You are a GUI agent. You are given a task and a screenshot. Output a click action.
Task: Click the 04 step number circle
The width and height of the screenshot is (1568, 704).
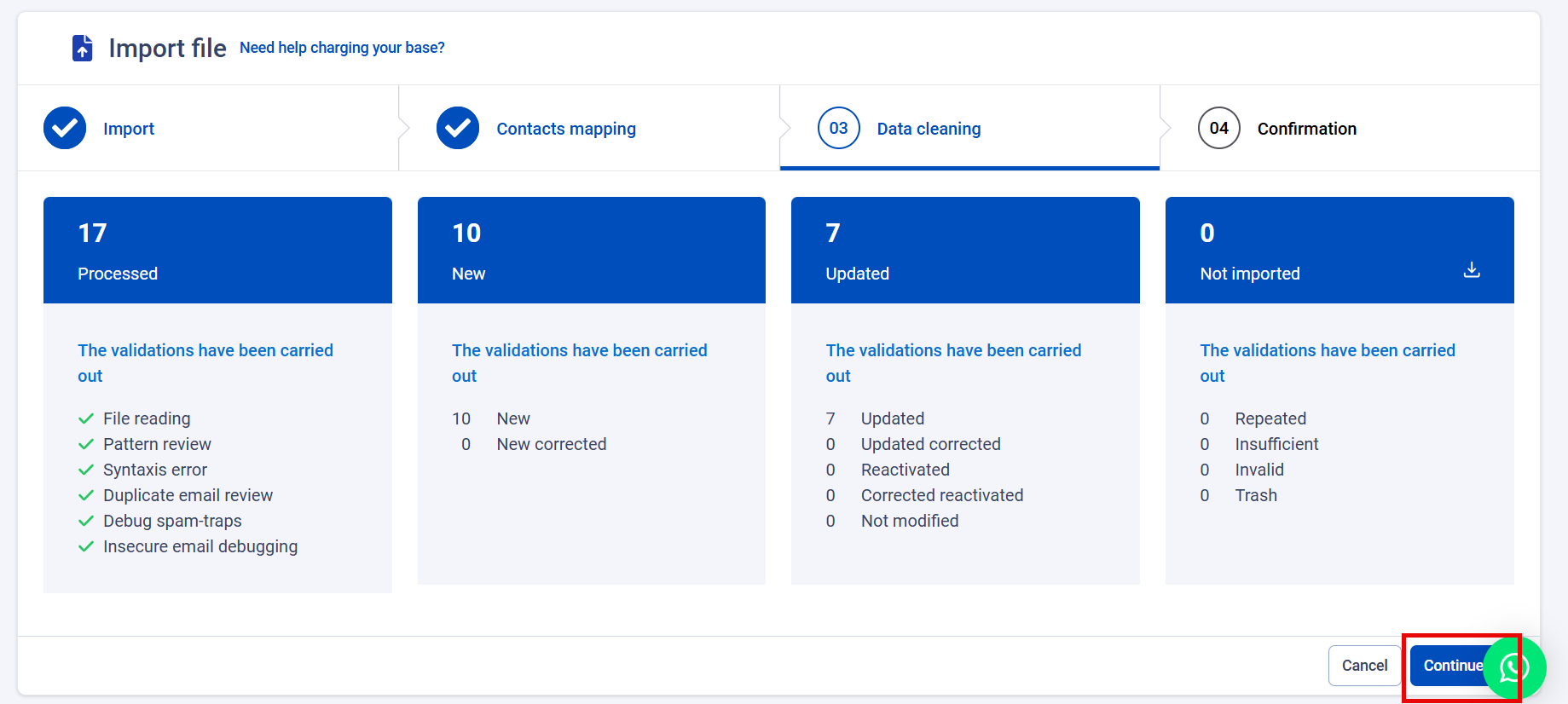[1218, 128]
